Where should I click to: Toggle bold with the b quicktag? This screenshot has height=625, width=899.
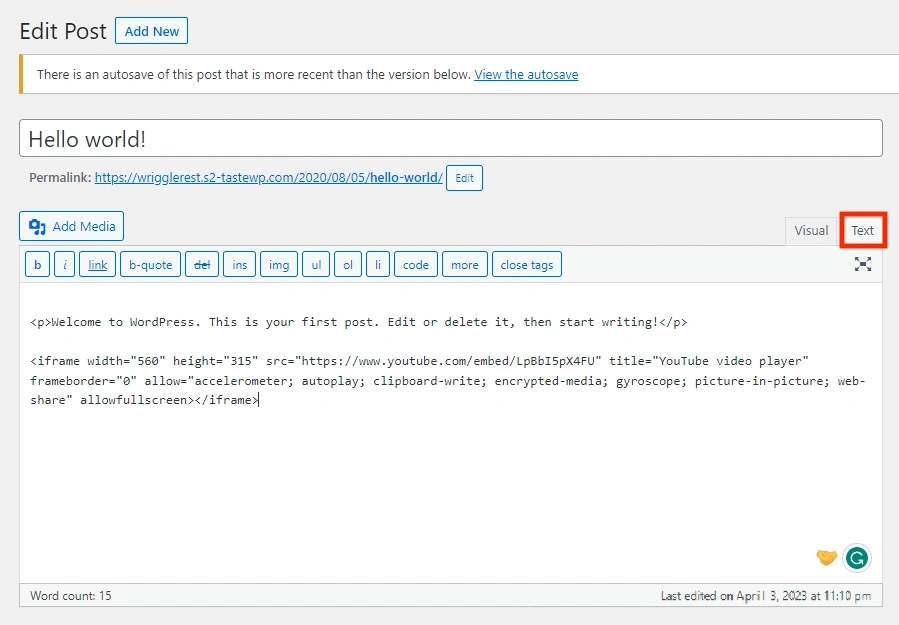coord(37,264)
